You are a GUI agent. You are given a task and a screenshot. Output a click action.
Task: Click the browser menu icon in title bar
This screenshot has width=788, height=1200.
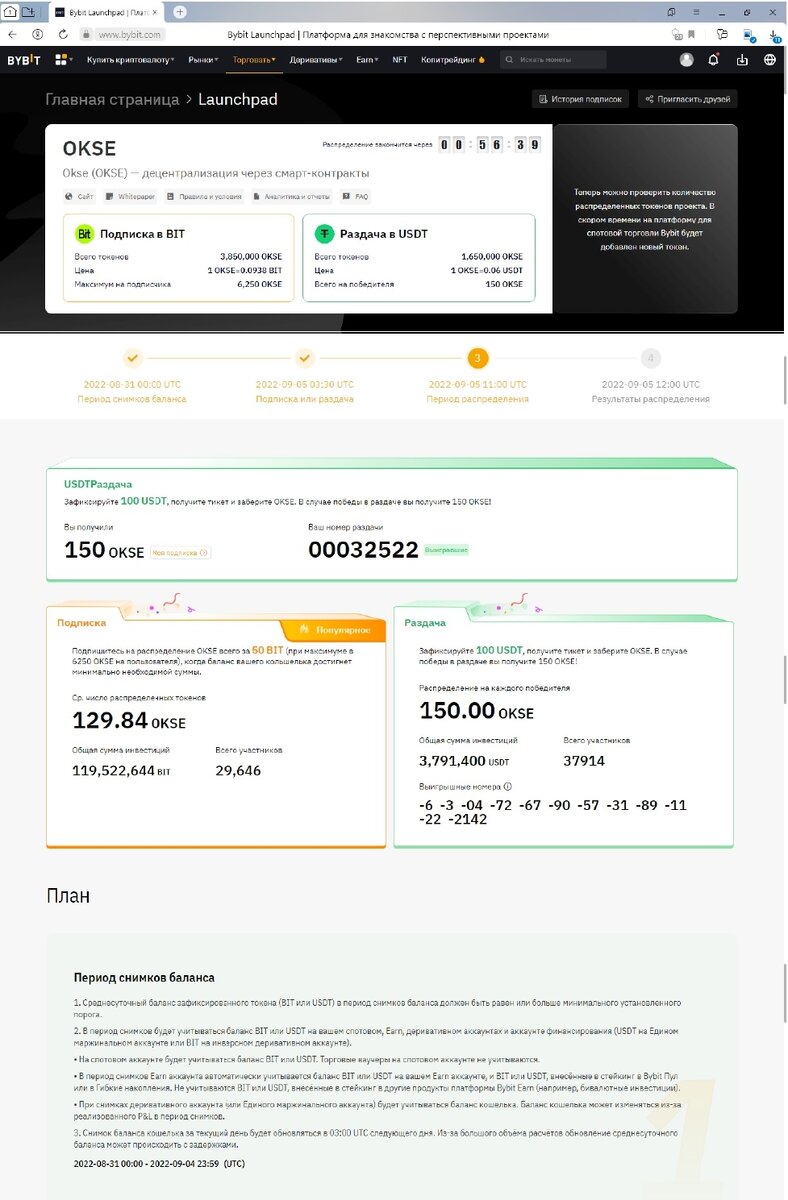point(696,12)
